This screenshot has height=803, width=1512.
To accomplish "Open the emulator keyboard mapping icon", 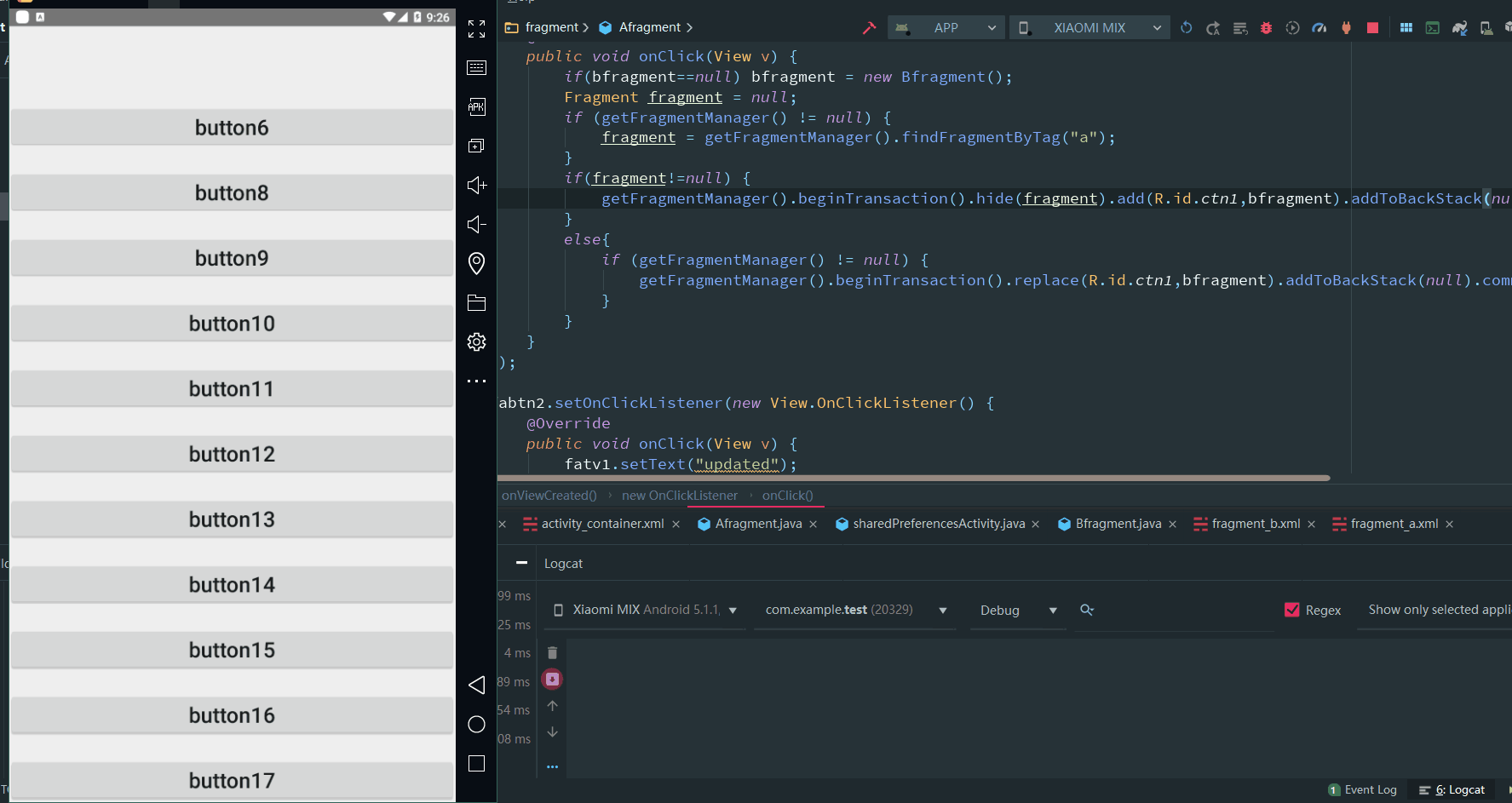I will 476,68.
